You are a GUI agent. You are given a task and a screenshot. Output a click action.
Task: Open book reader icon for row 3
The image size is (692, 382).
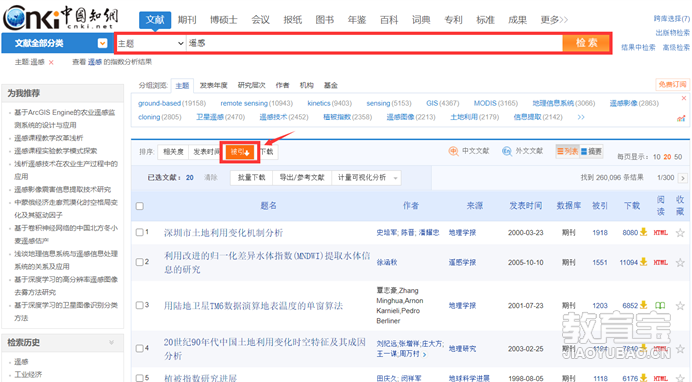(x=660, y=305)
